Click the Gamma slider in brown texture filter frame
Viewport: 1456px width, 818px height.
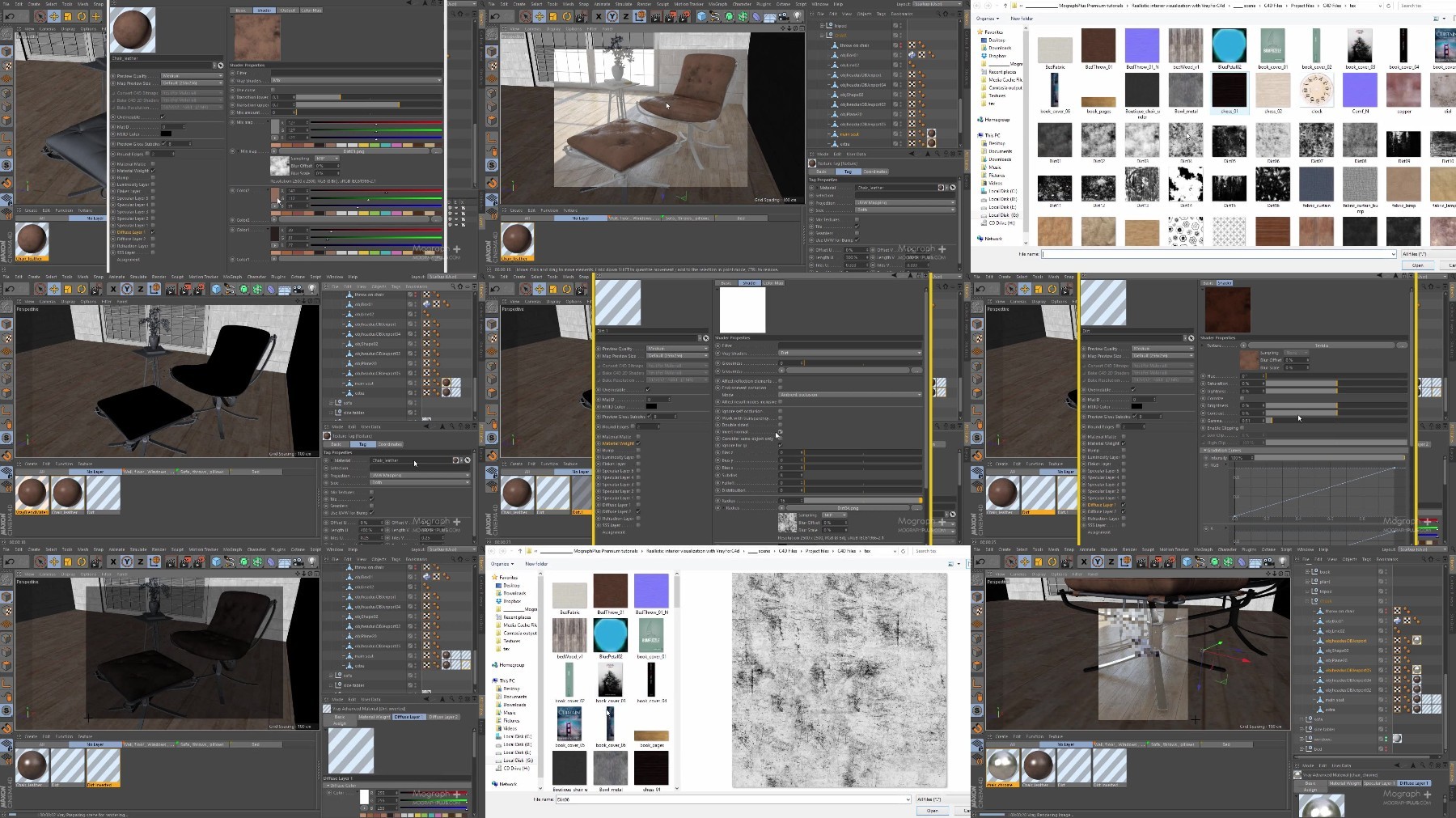click(x=1336, y=421)
